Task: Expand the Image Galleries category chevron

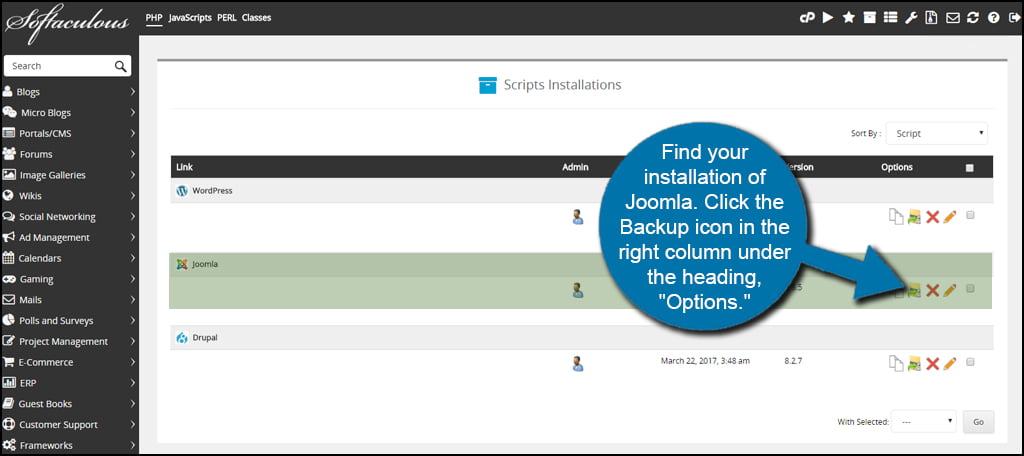Action: pyautogui.click(x=133, y=175)
